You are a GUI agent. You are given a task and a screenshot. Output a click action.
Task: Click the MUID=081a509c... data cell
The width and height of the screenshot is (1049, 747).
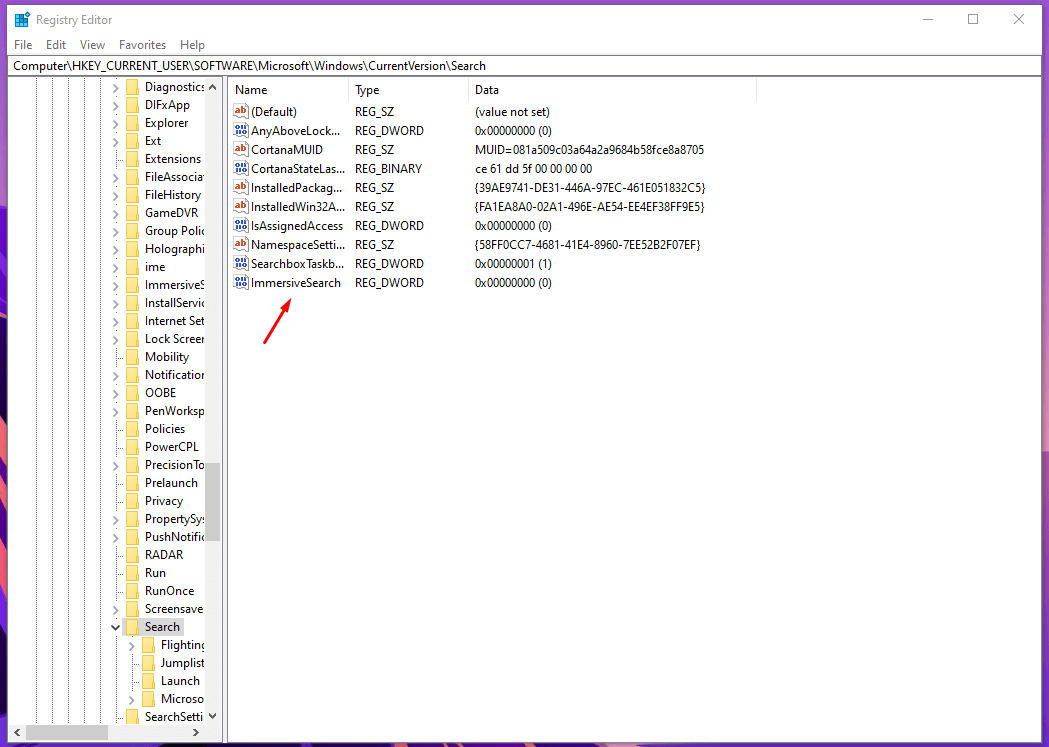tap(589, 150)
